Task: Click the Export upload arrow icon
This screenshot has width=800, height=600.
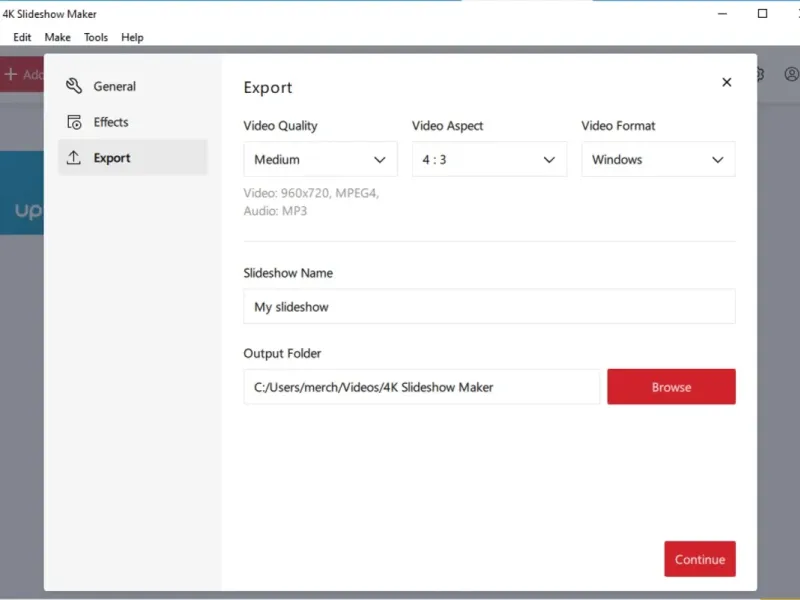Action: tap(74, 158)
